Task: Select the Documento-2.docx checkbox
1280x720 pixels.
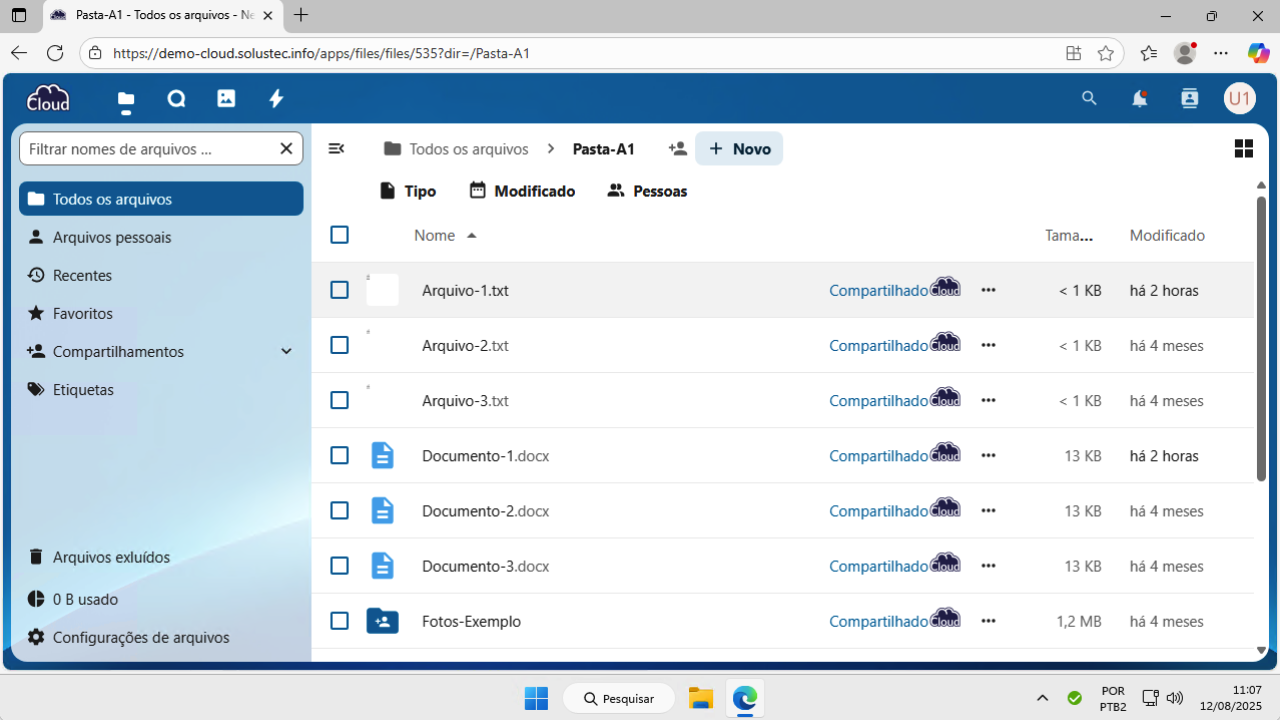Action: 339,511
